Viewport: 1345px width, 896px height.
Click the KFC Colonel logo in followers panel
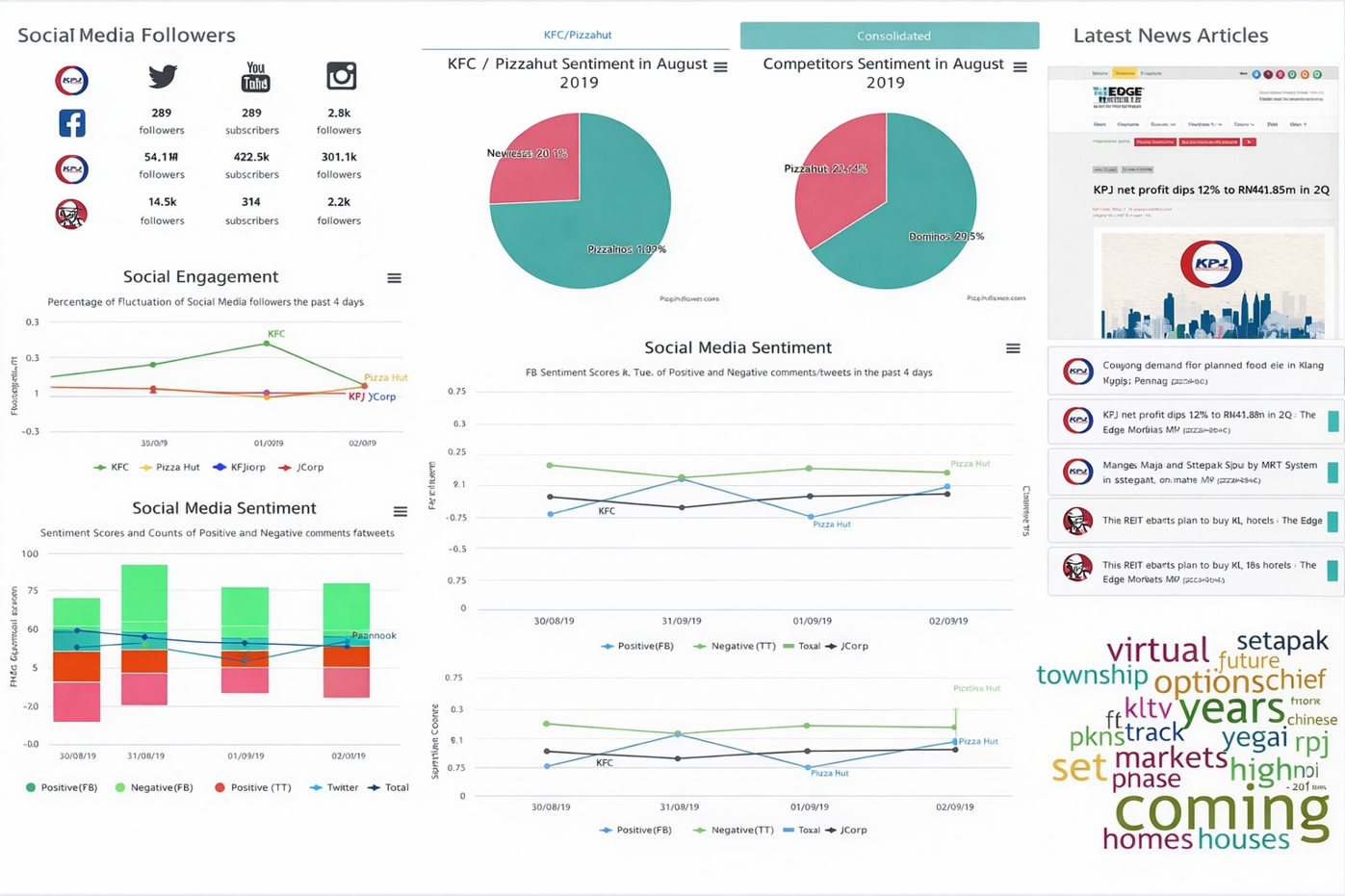click(x=72, y=214)
